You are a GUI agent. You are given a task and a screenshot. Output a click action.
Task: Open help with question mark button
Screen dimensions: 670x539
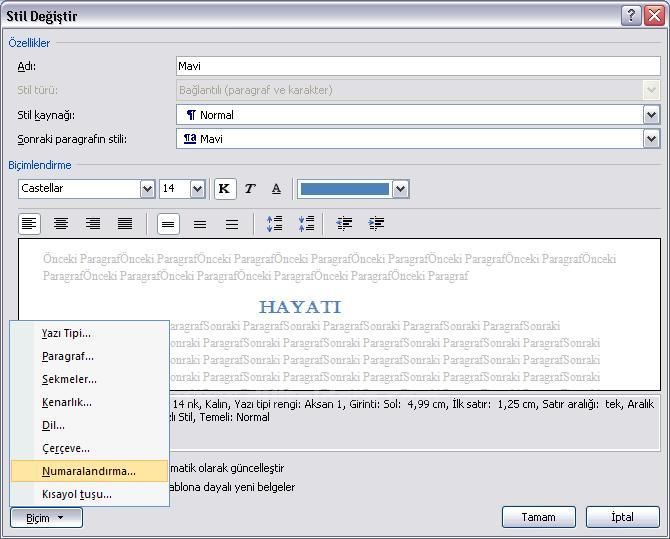pyautogui.click(x=631, y=16)
